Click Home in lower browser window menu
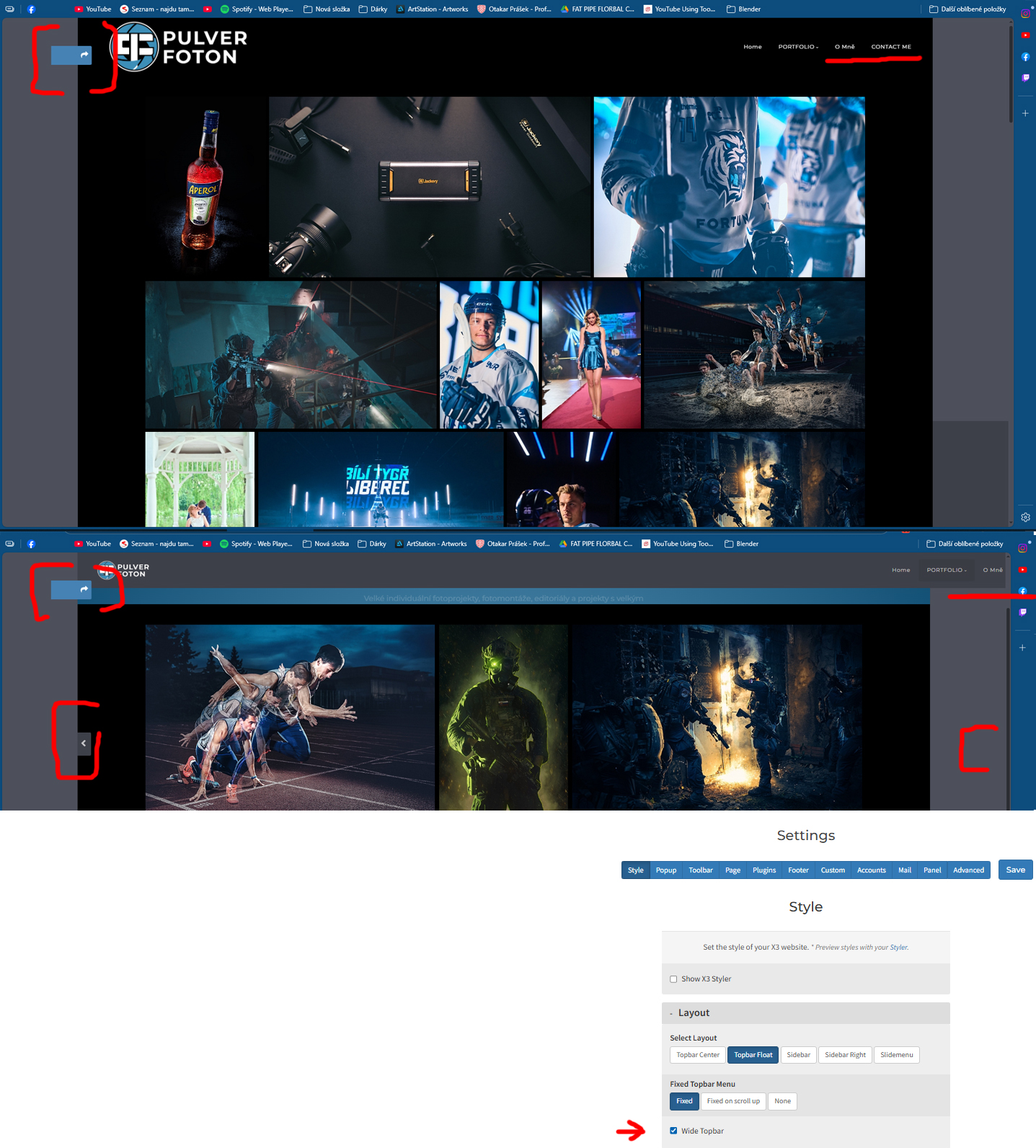Viewport: 1036px width, 1148px height. pos(900,570)
